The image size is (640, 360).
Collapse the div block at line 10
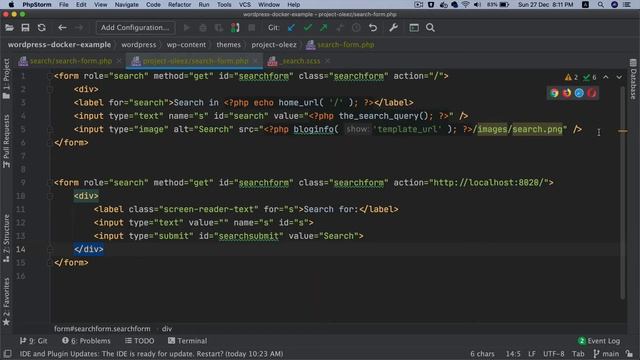(x=50, y=196)
